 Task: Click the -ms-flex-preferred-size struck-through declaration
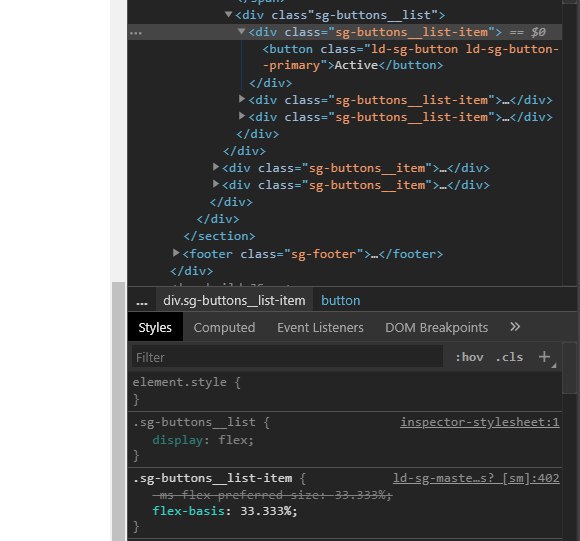(272, 494)
